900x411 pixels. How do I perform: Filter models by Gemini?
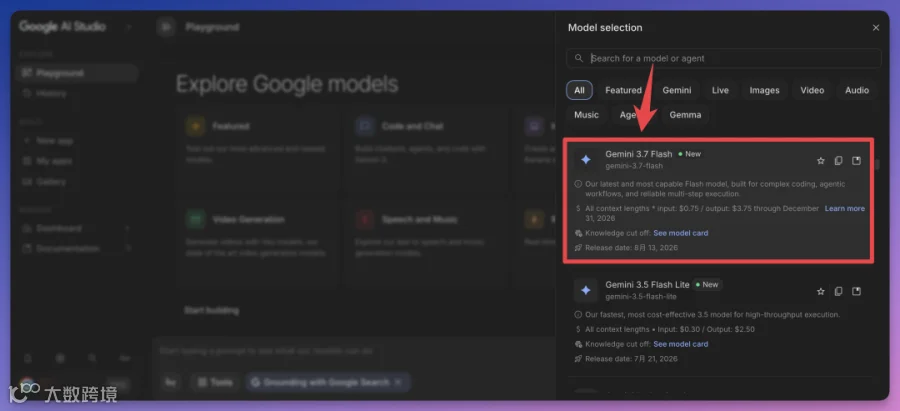(x=677, y=90)
